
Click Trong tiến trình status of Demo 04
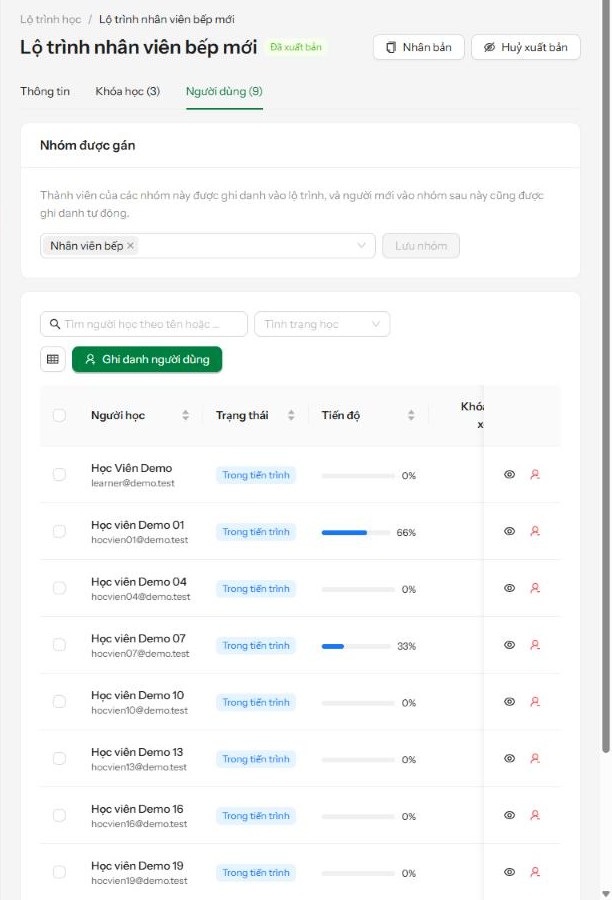coord(255,589)
